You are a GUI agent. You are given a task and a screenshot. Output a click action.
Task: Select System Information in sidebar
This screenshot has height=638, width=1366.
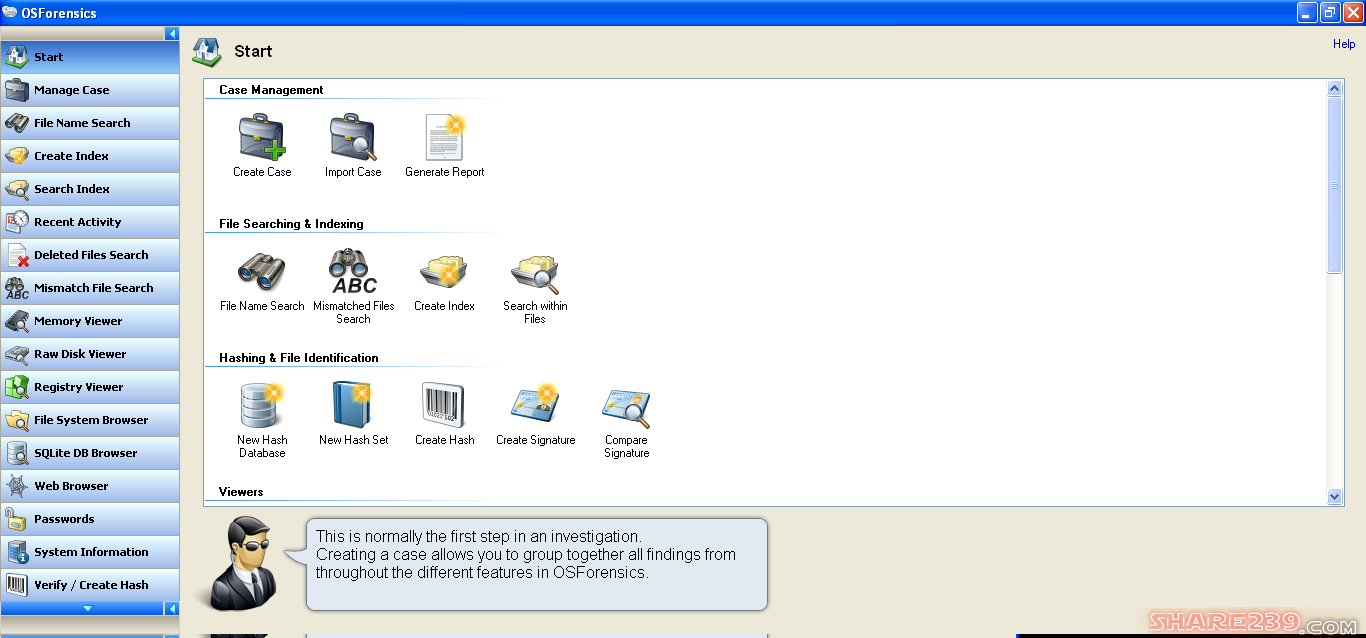pos(90,552)
